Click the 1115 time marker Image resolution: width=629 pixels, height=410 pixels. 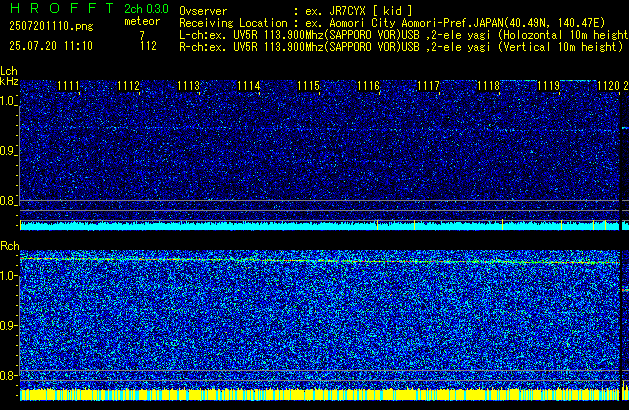(x=308, y=86)
